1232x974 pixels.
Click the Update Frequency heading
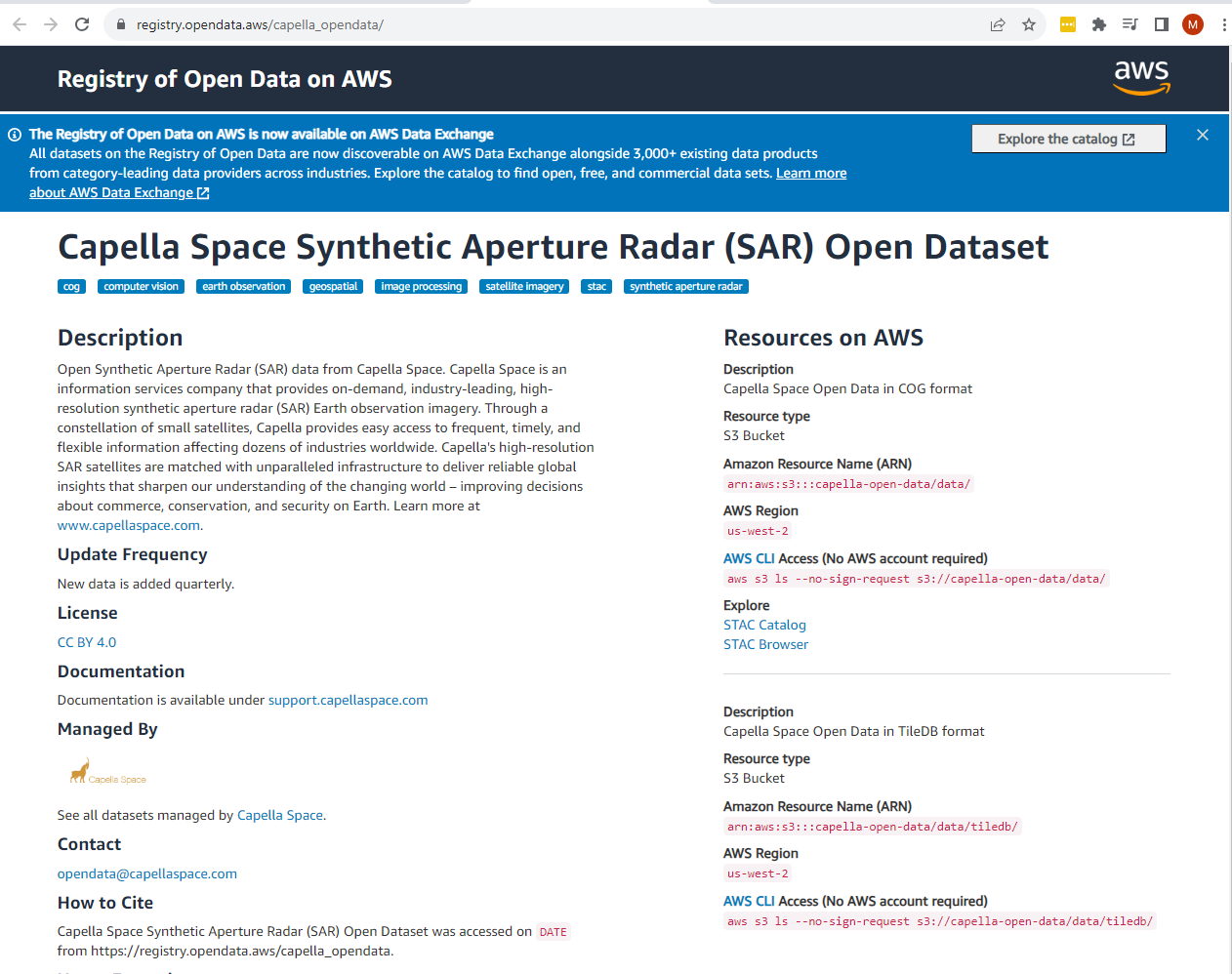click(x=133, y=554)
